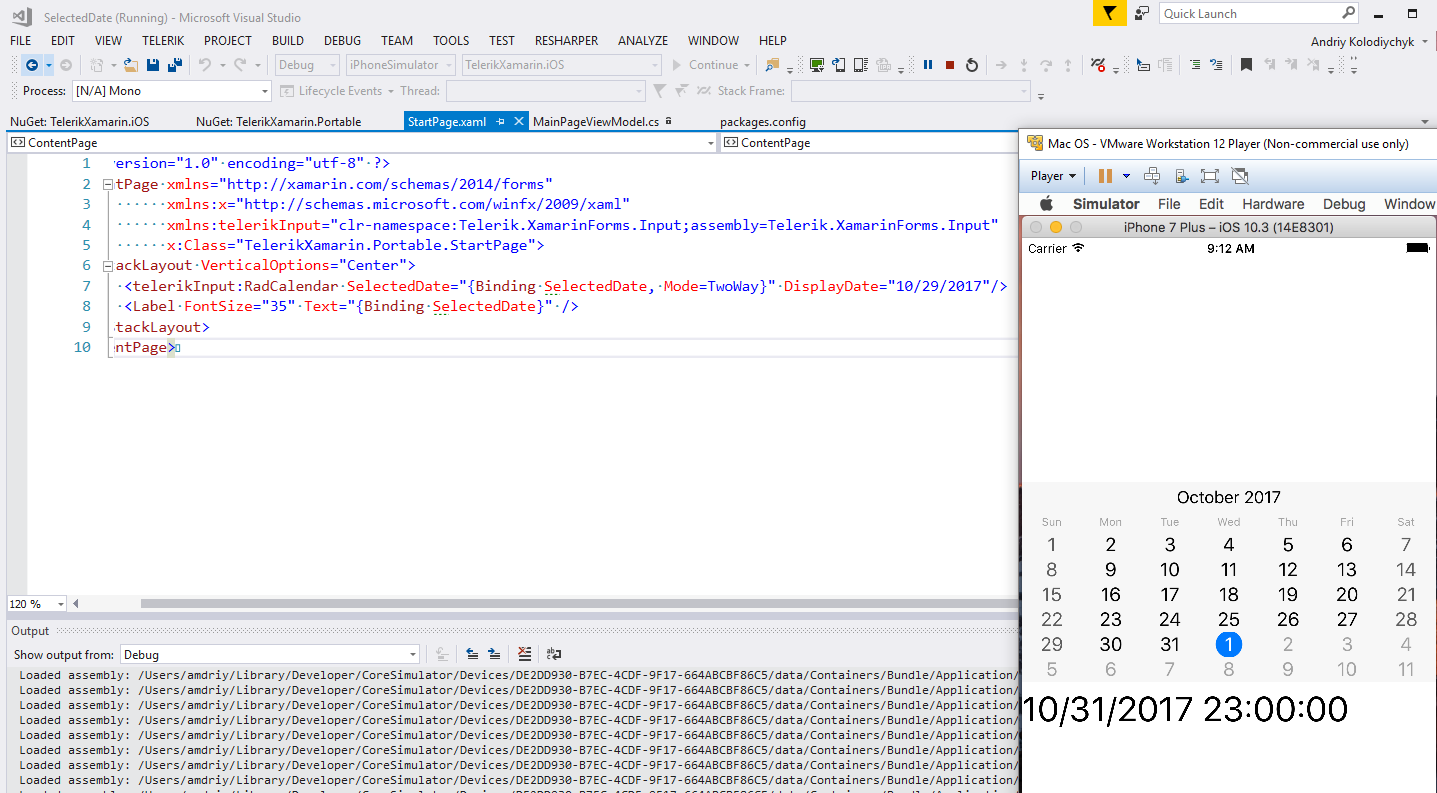
Task: Open the 120 % zoom level dropdown
Action: click(x=61, y=604)
